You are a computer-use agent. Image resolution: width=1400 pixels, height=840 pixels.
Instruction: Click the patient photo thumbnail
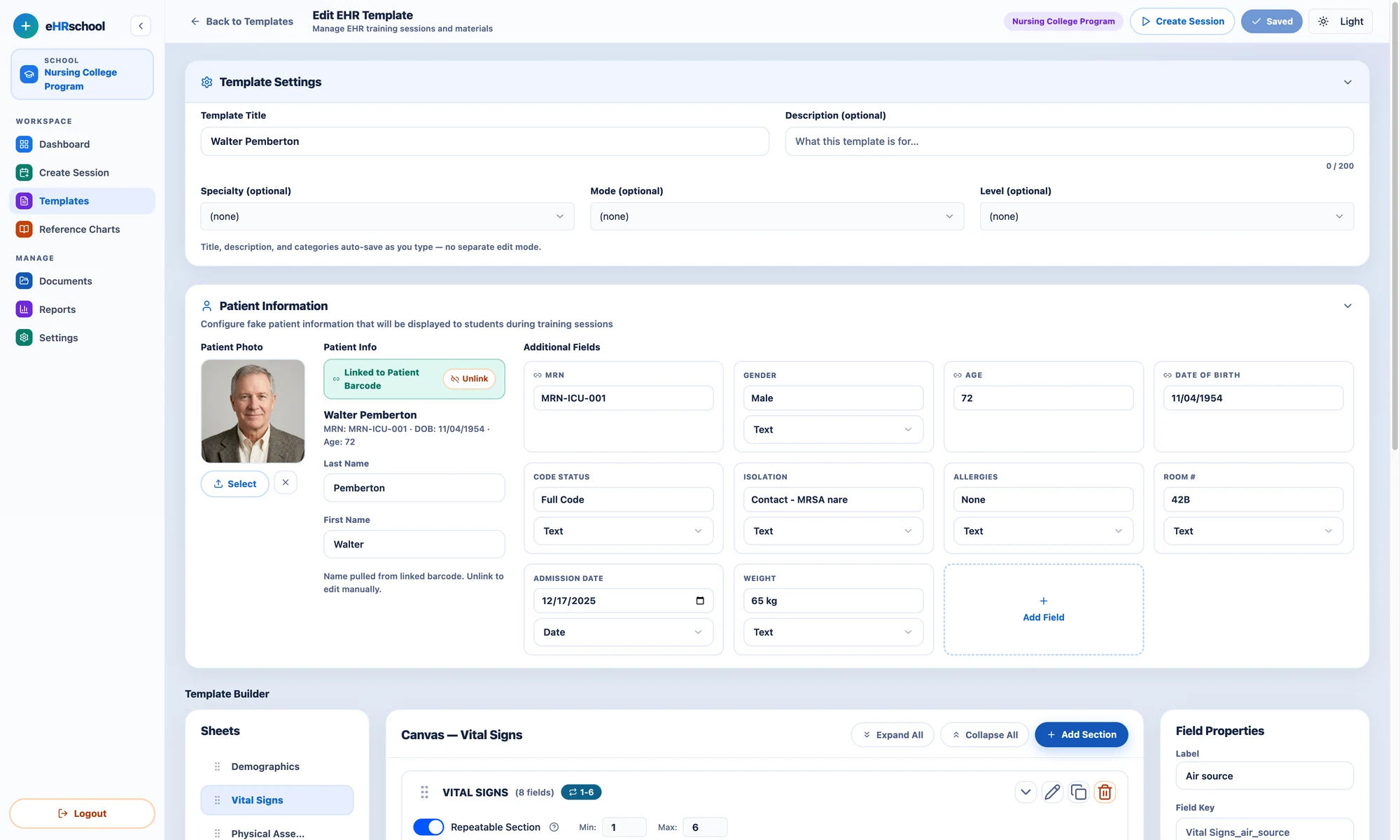(253, 411)
